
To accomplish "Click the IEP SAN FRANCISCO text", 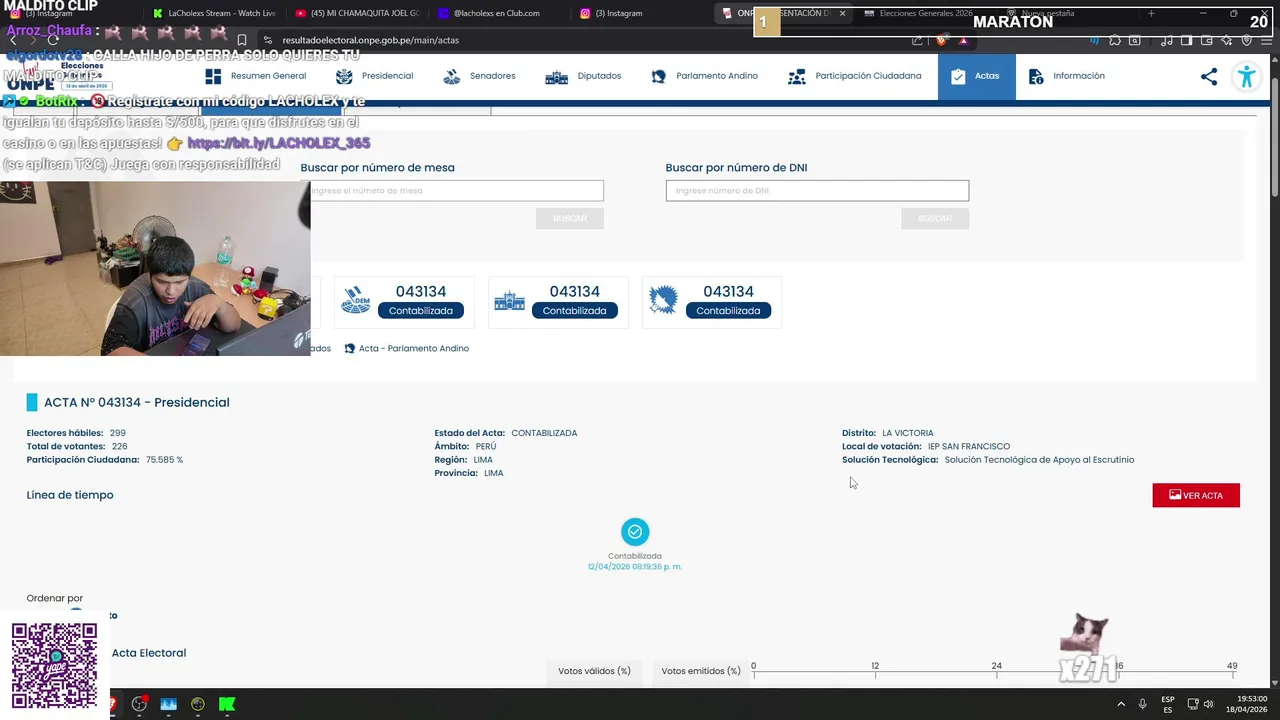I will pyautogui.click(x=969, y=446).
